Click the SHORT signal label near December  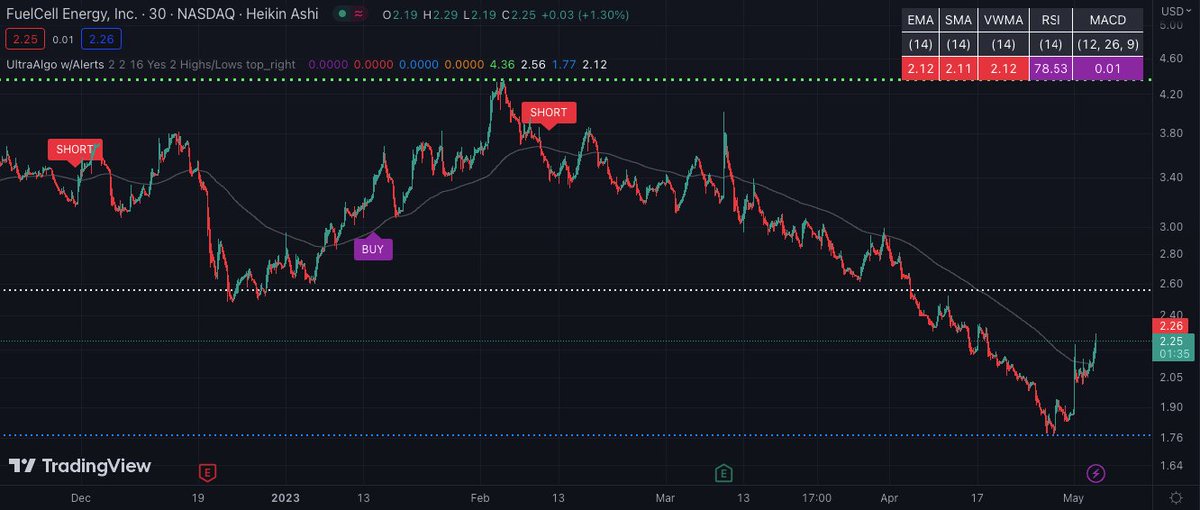[x=75, y=150]
